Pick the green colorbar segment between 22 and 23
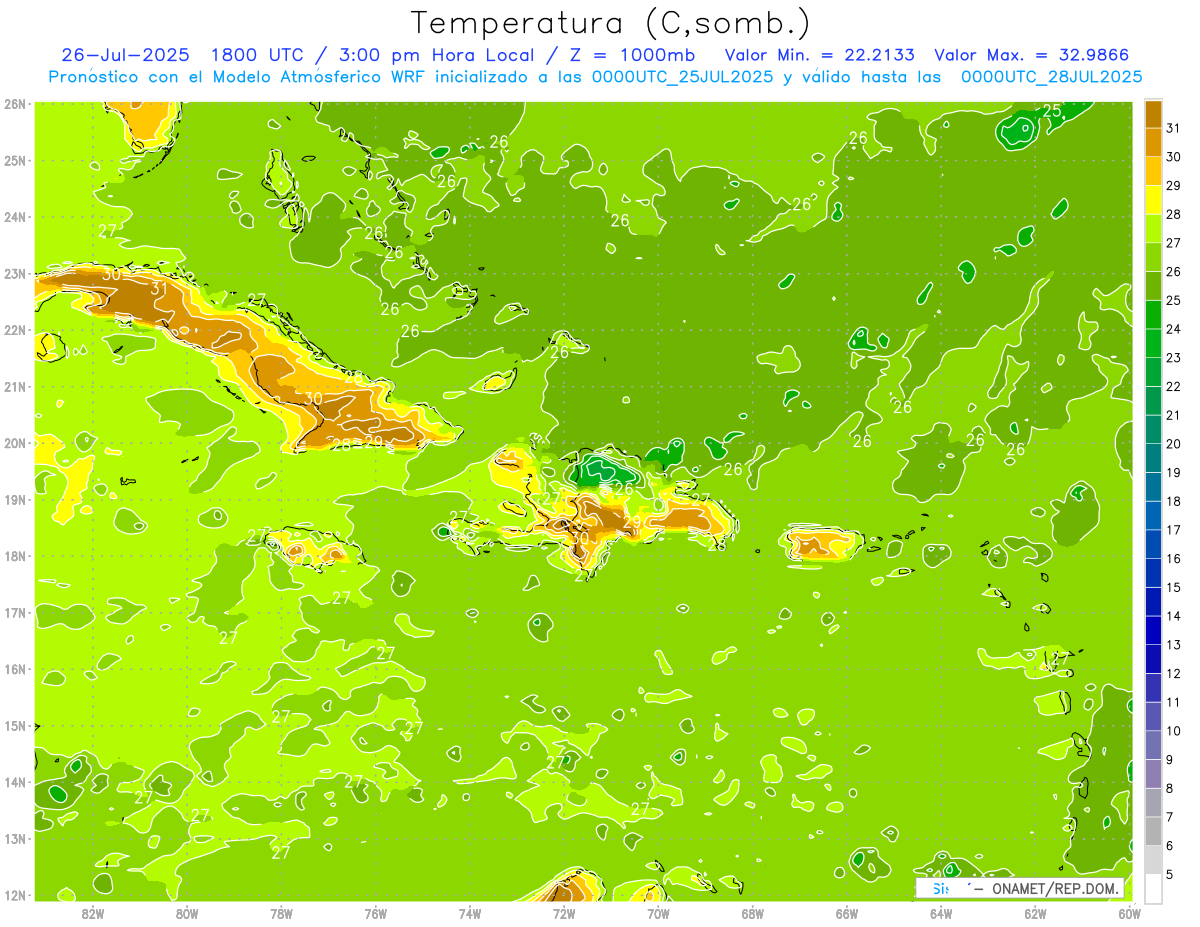The height and width of the screenshot is (927, 1200). pos(1154,372)
